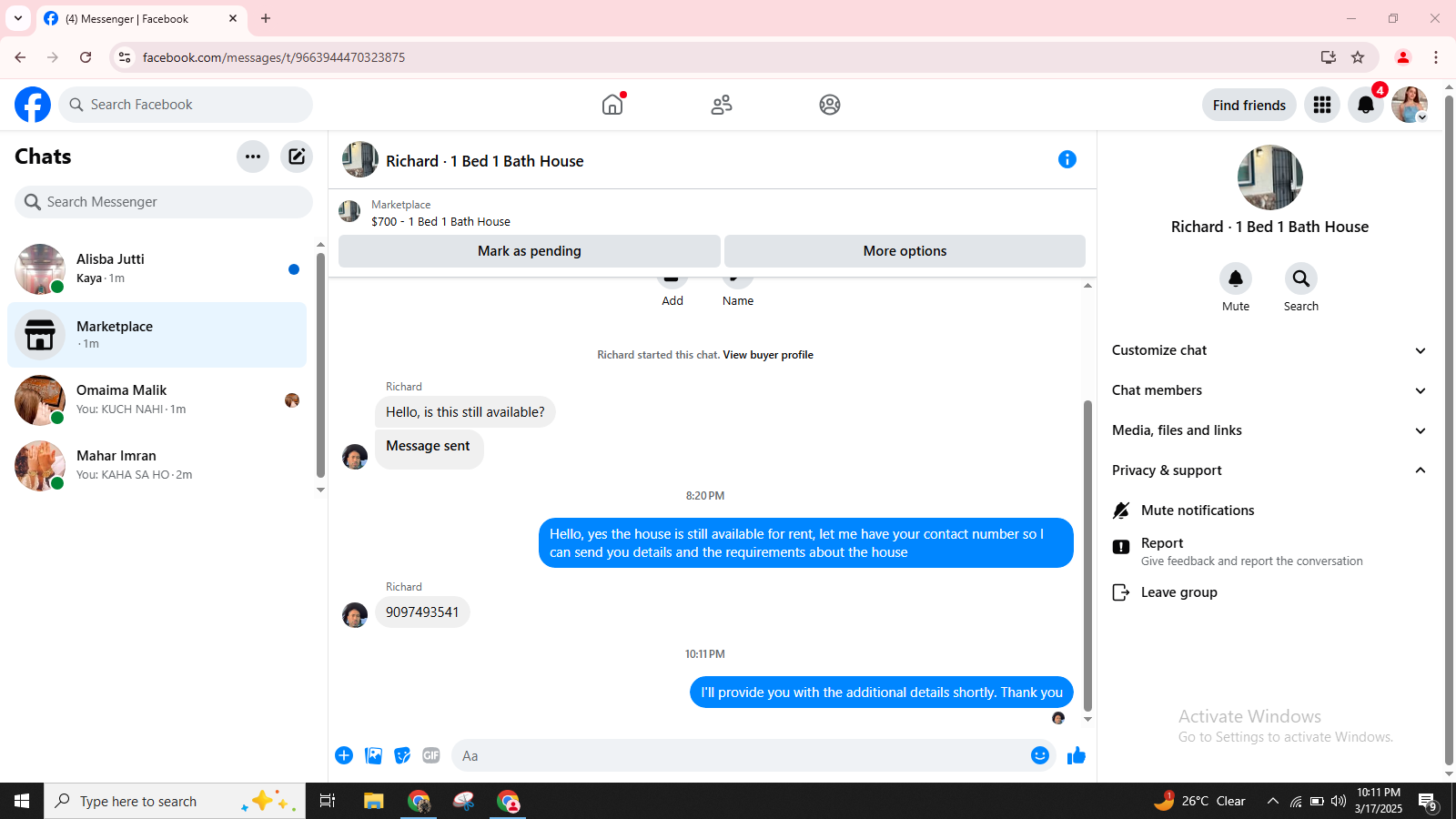Screen dimensions: 1456x819
Task: Open View buyer profile link
Action: (x=768, y=355)
